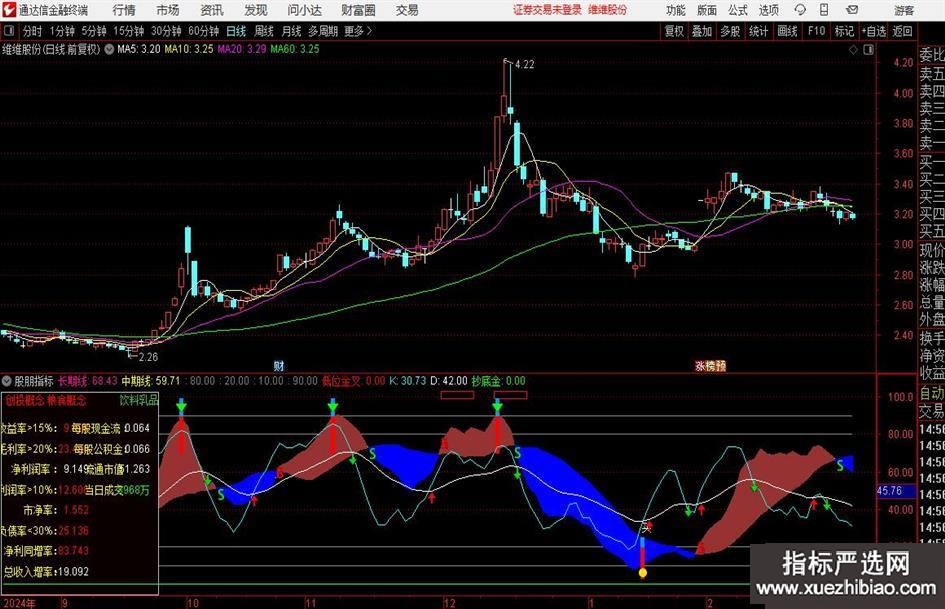This screenshot has height=609, width=945.
Task: Open the 市场 menu
Action: tap(168, 10)
